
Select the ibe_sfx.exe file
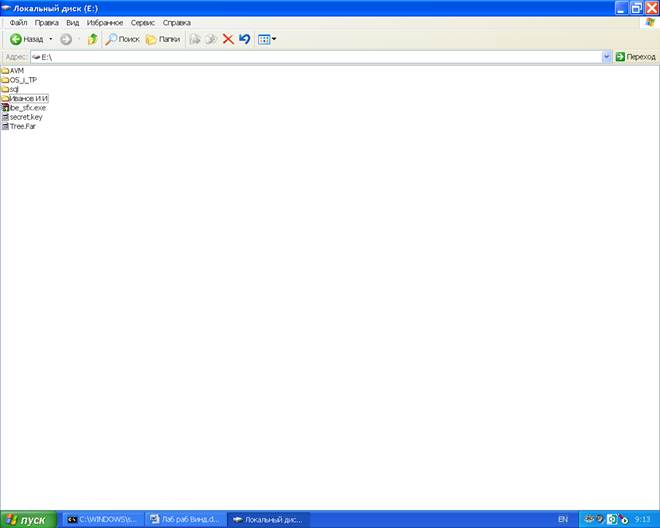click(x=24, y=108)
